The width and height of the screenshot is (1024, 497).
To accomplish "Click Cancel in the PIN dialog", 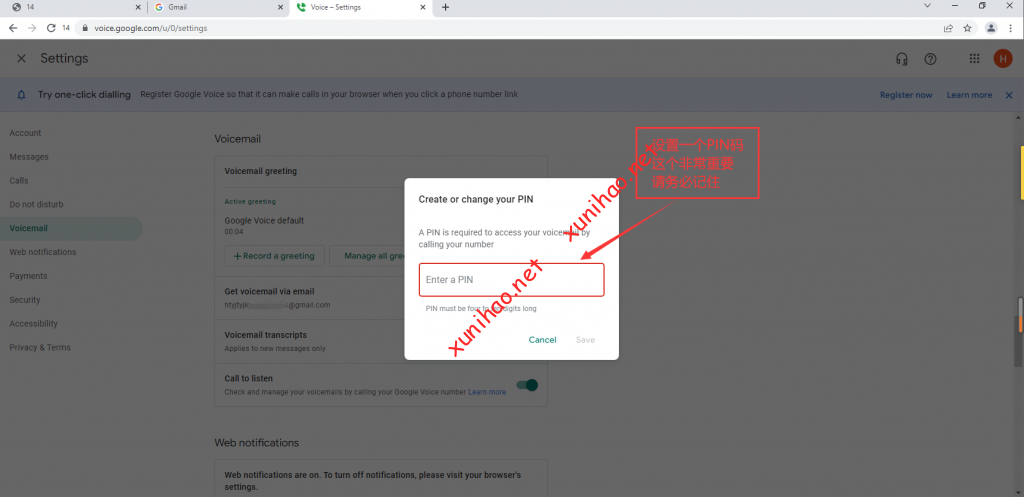I will click(x=542, y=340).
